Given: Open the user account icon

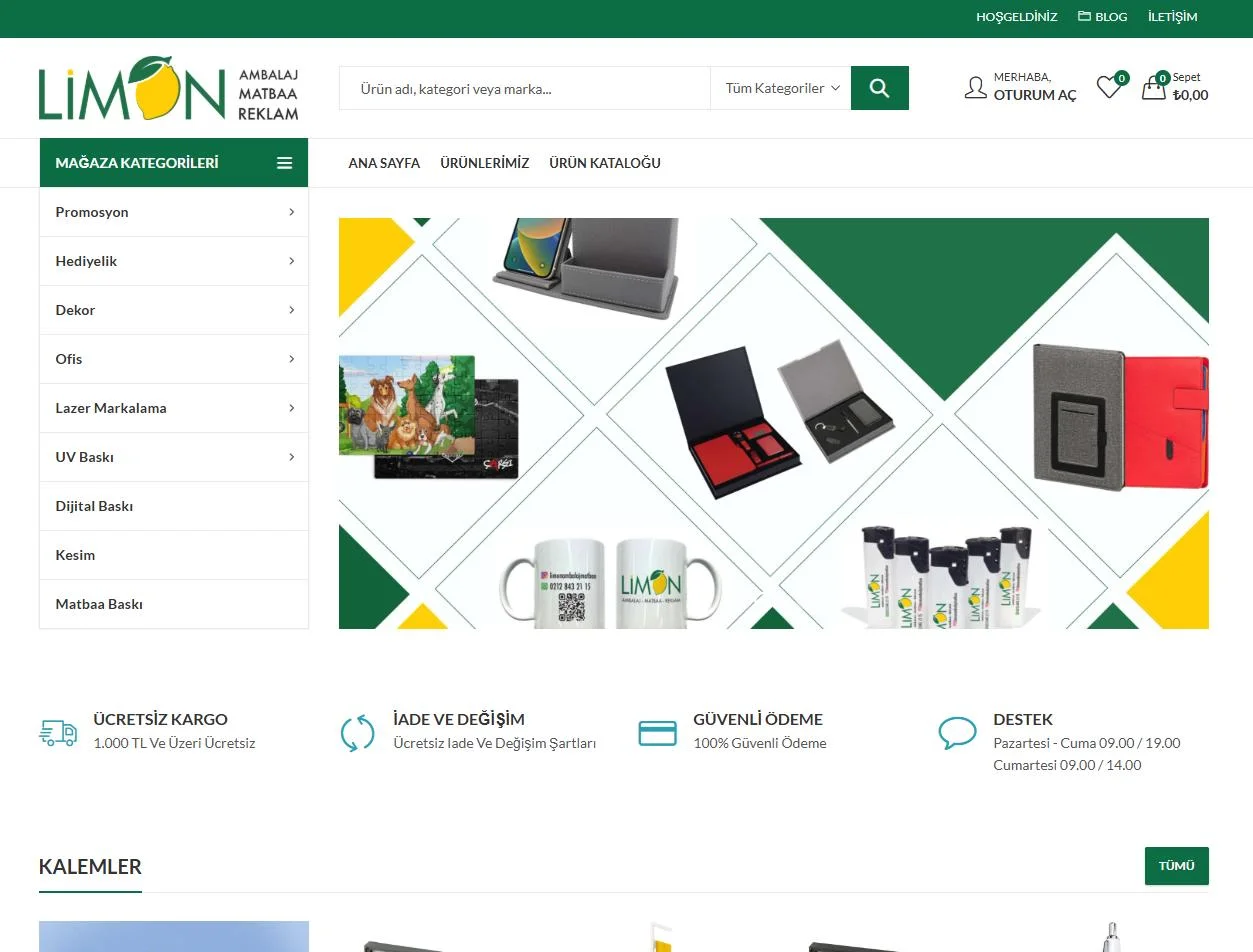Looking at the screenshot, I should tap(975, 87).
